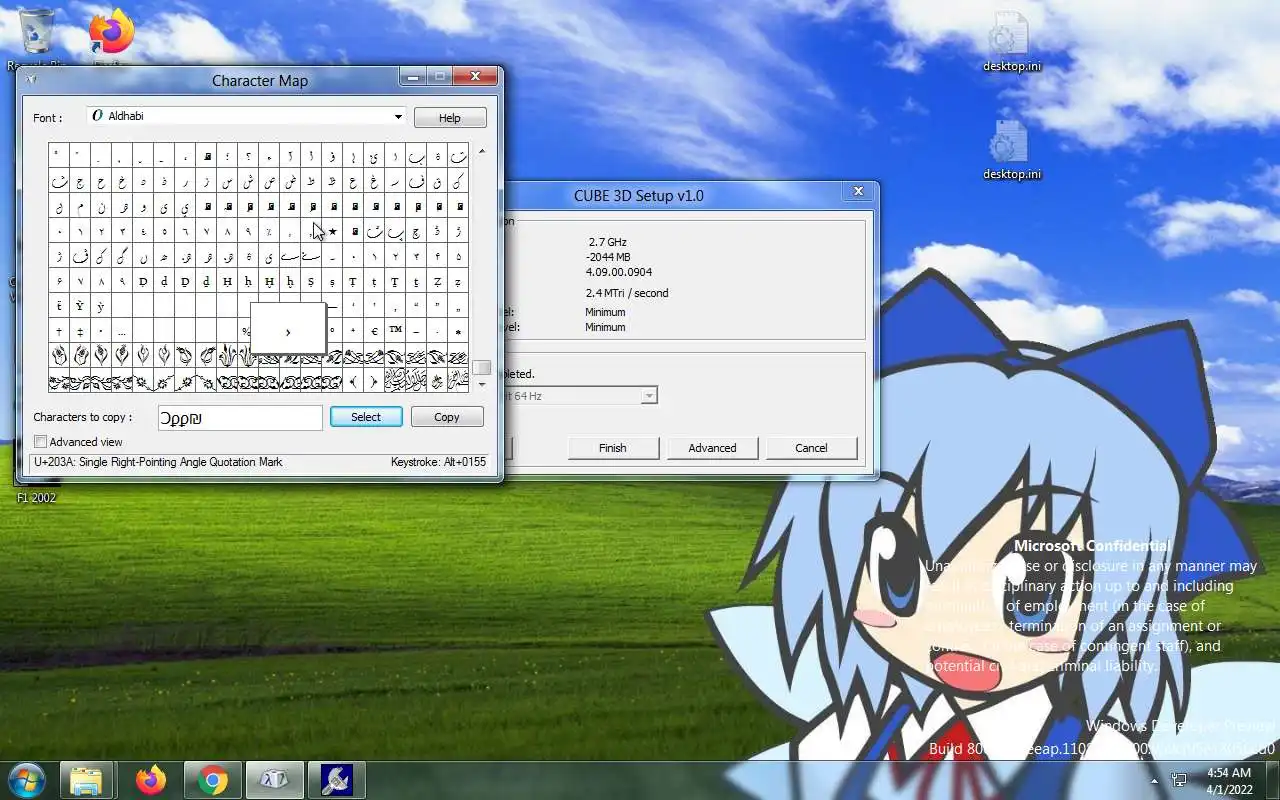Image resolution: width=1280 pixels, height=800 pixels.
Task: Click Advanced in CUBE 3D Setup
Action: 712,448
